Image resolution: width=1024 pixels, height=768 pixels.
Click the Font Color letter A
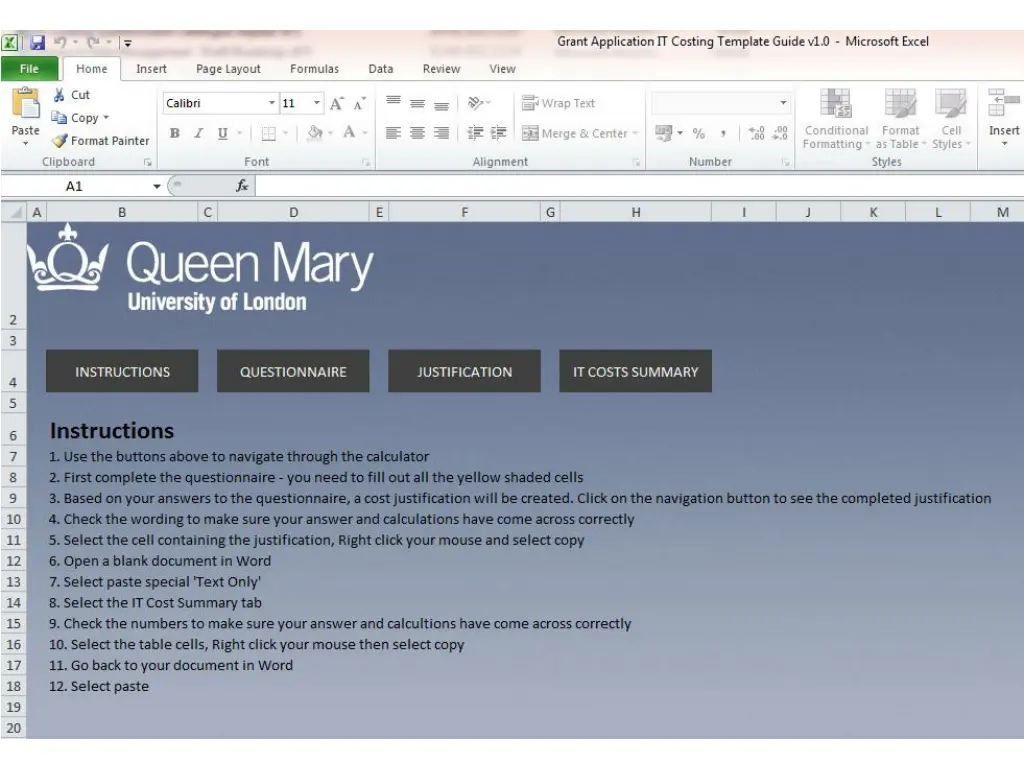pyautogui.click(x=349, y=133)
